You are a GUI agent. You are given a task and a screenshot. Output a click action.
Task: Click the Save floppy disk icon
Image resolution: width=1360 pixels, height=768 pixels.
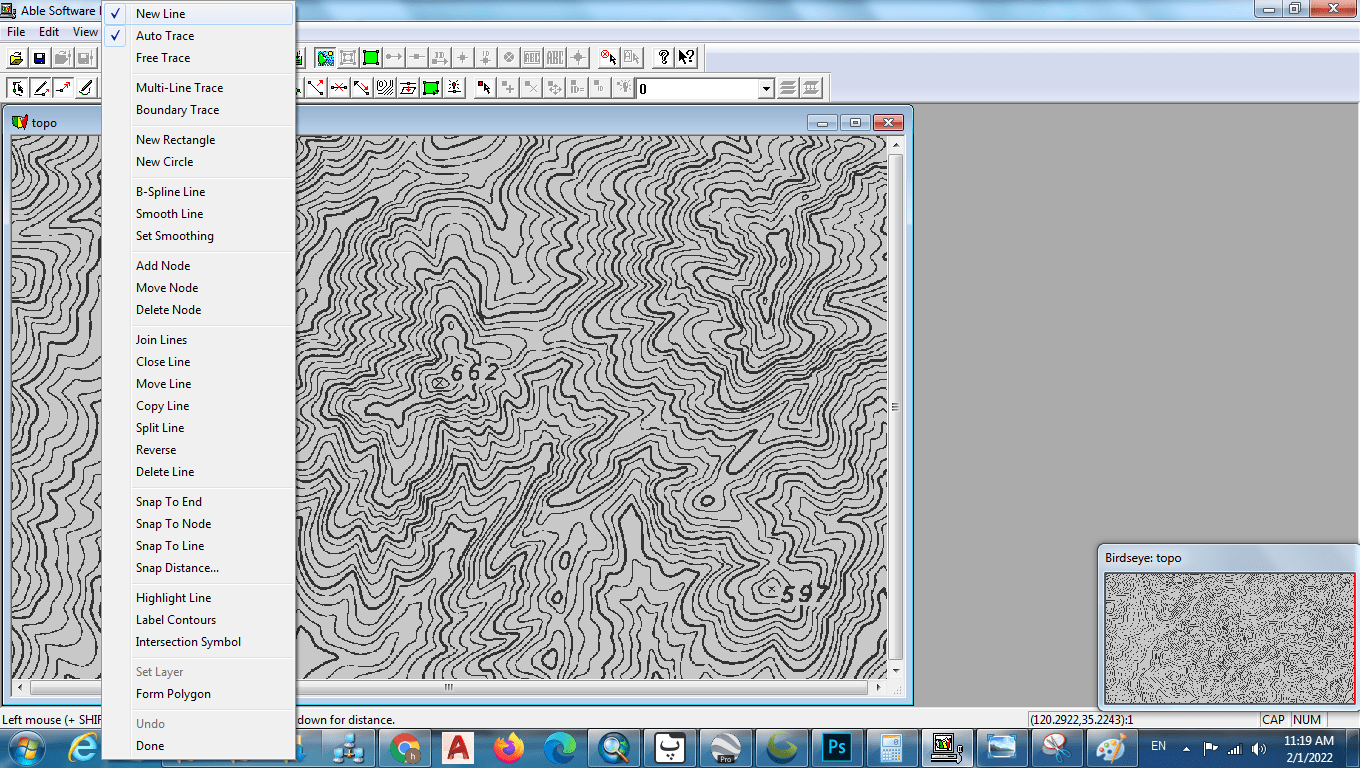tap(40, 58)
